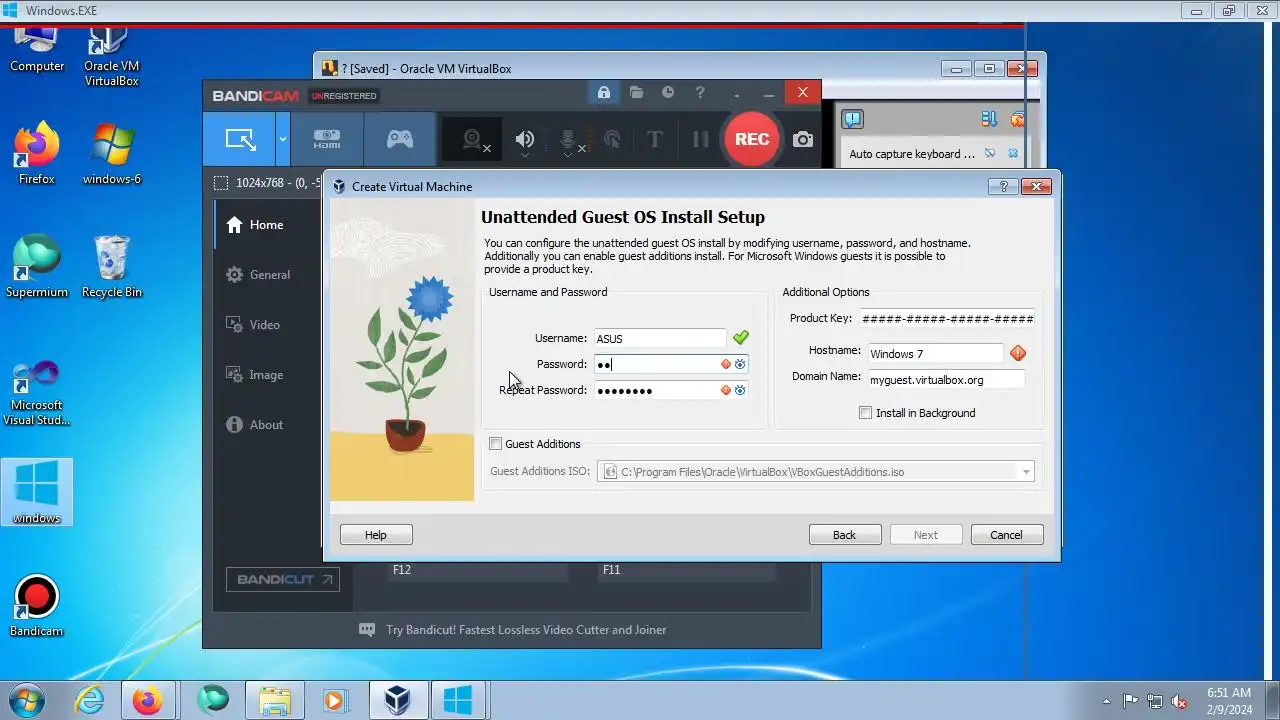Click red warning icon in Repeat Password field

(x=726, y=390)
